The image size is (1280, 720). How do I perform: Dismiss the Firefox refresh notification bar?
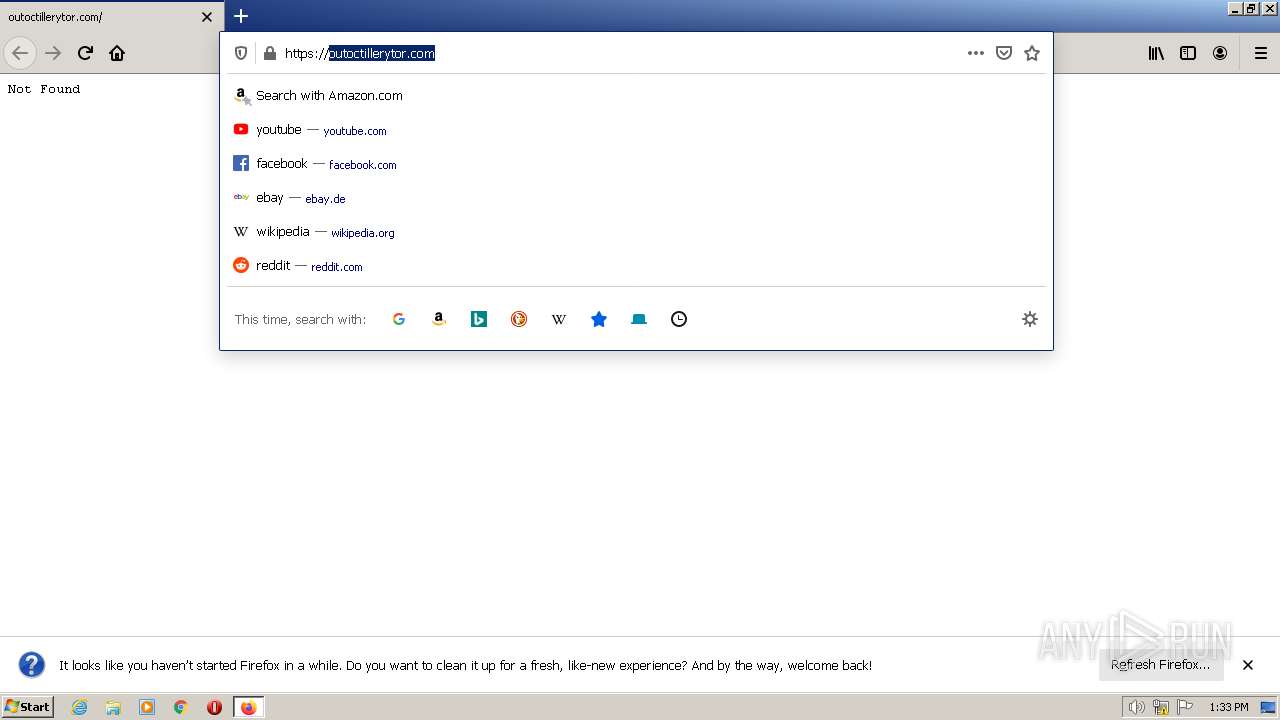(x=1248, y=665)
